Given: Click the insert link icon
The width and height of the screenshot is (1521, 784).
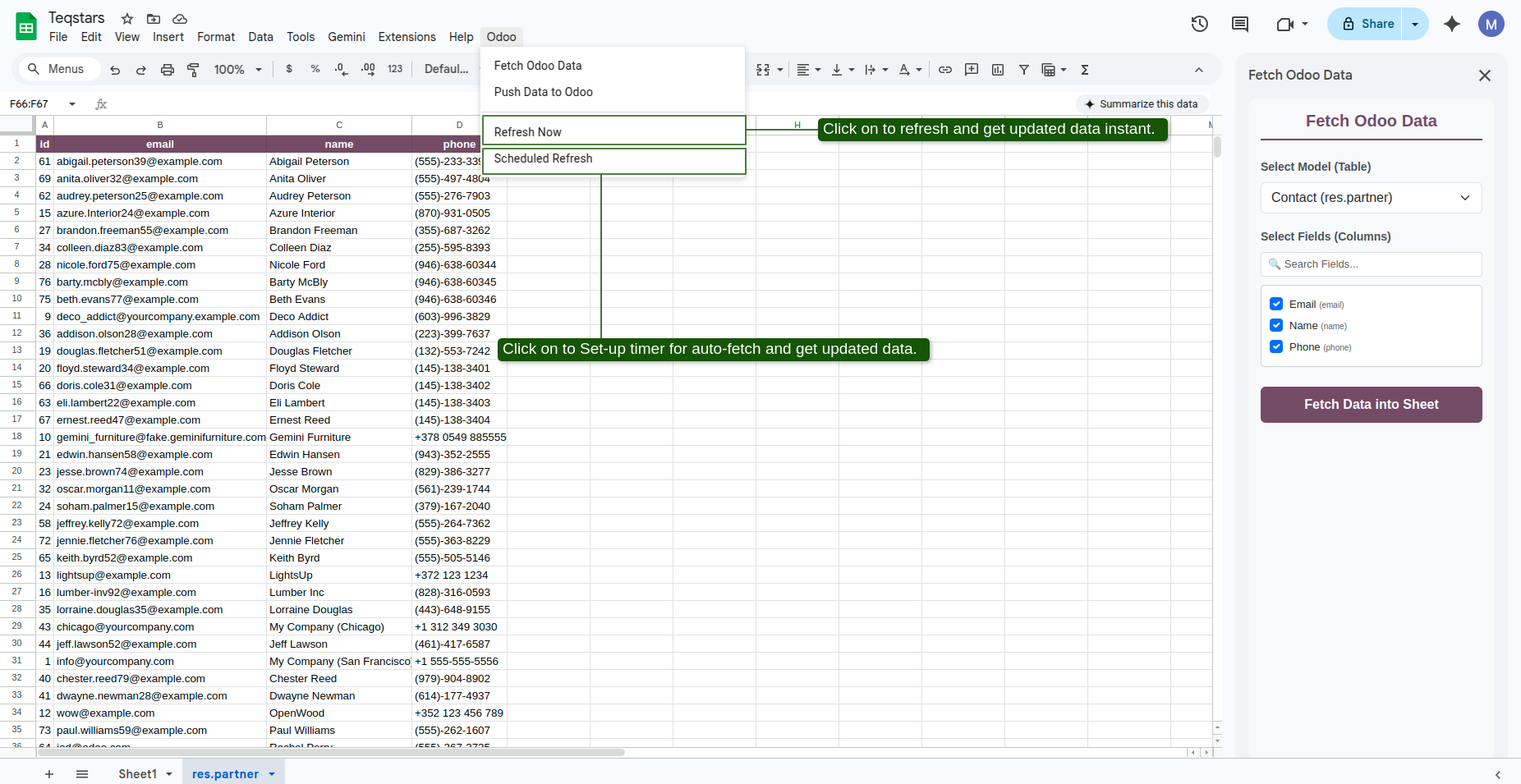Looking at the screenshot, I should (x=945, y=70).
